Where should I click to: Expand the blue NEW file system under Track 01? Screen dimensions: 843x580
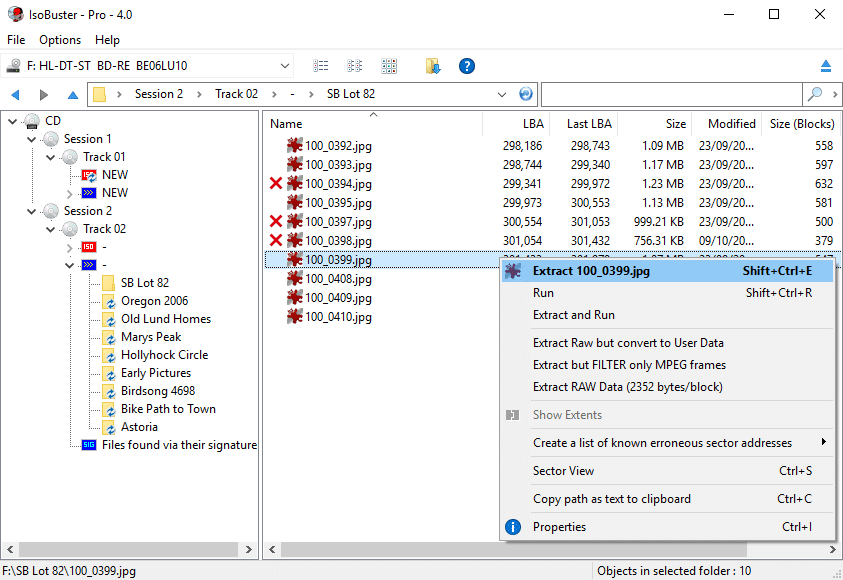(x=69, y=194)
